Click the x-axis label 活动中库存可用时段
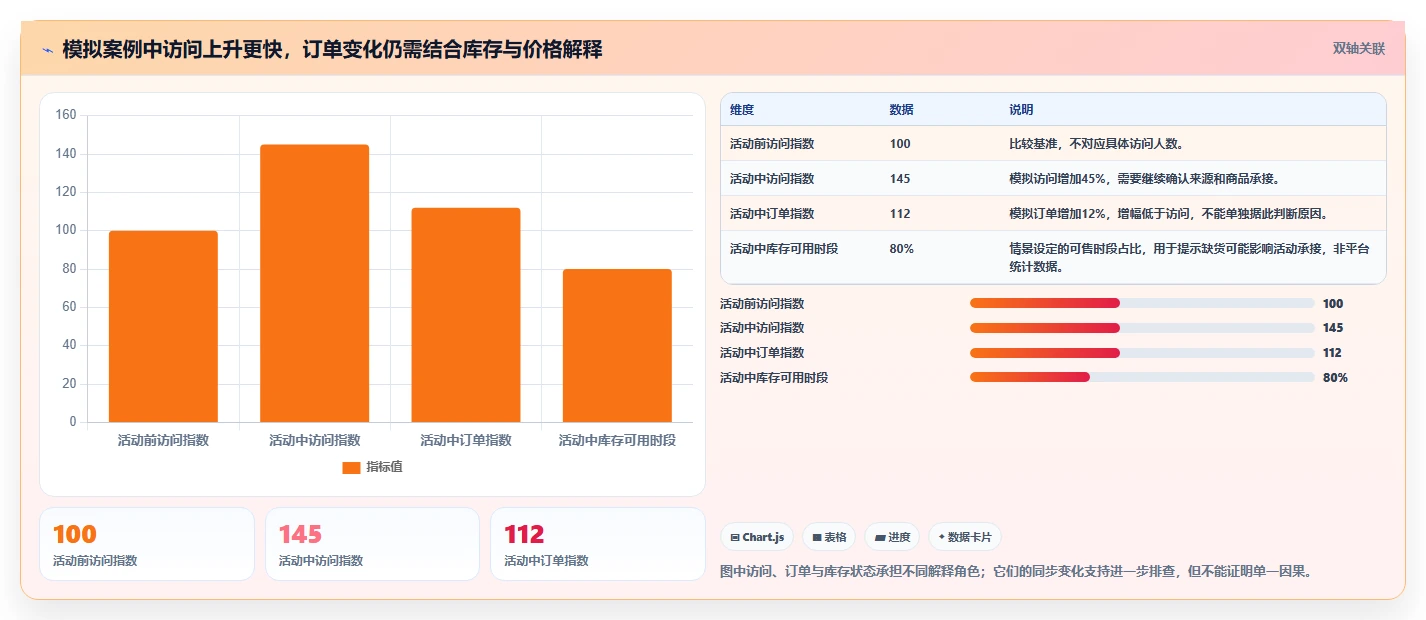 pos(617,441)
